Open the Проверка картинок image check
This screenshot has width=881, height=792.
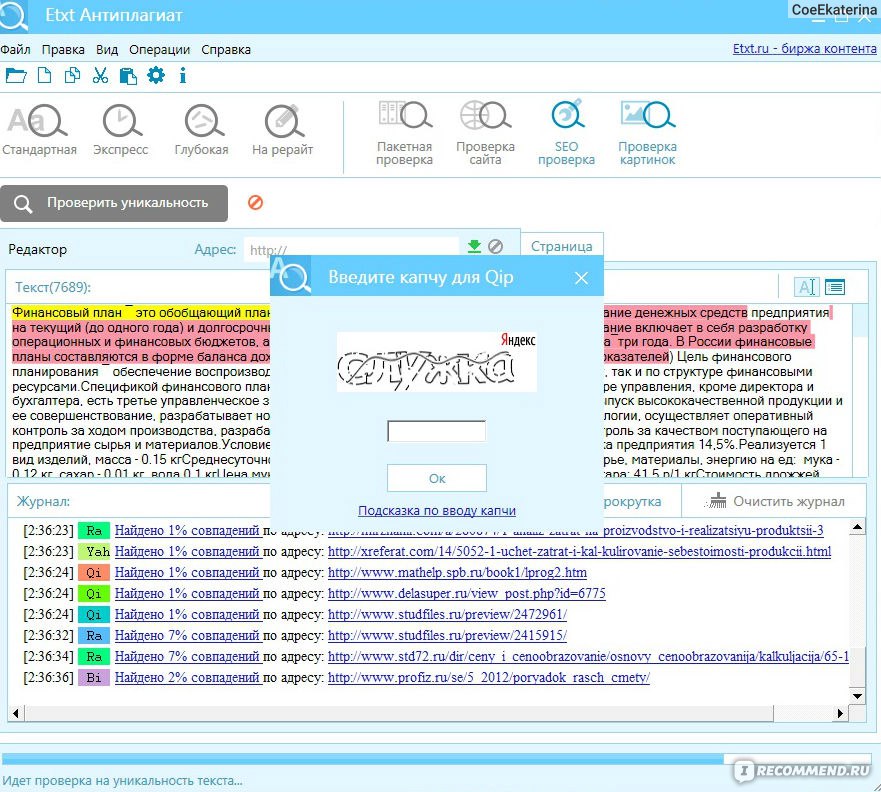click(x=648, y=133)
